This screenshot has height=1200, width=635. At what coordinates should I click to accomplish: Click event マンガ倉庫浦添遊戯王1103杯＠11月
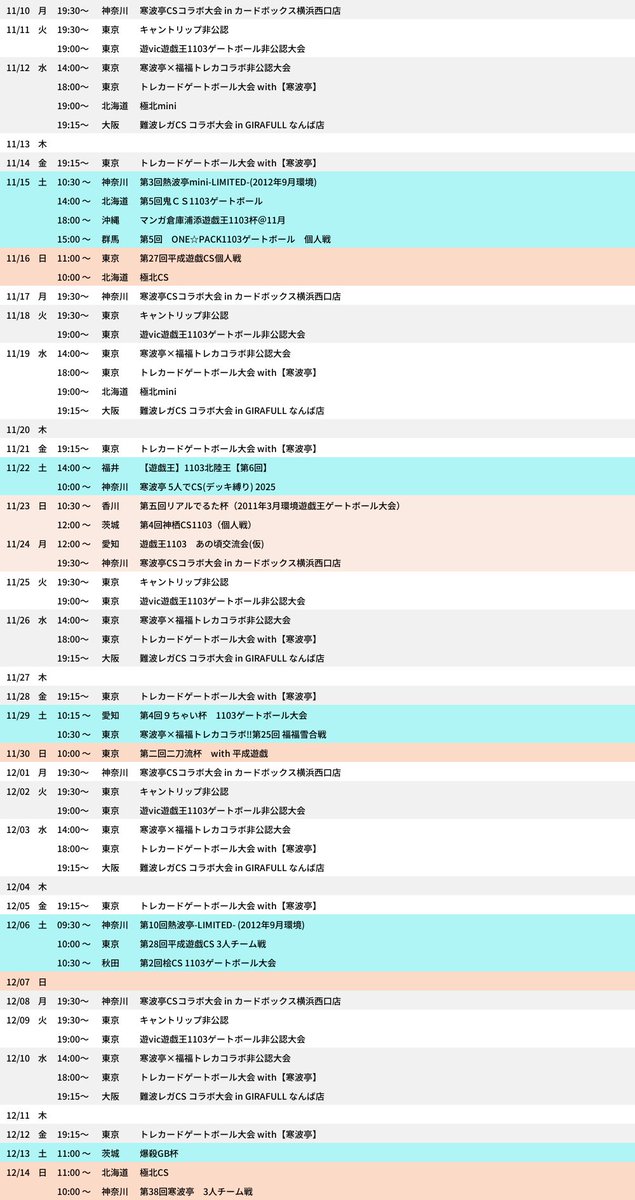tap(214, 219)
